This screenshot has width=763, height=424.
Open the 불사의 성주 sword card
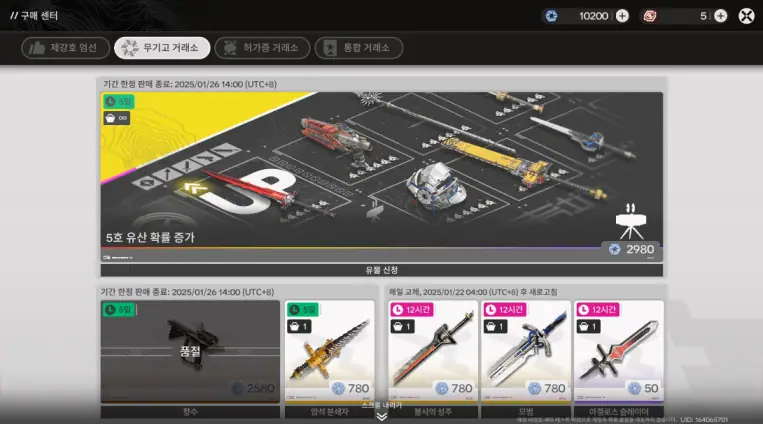click(x=433, y=351)
